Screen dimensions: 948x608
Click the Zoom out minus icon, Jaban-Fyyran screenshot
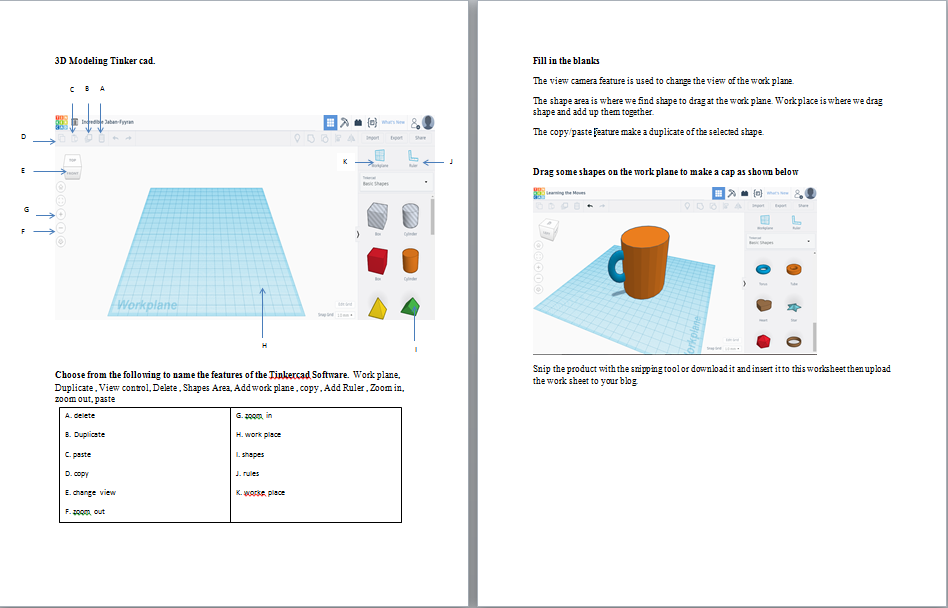click(60, 228)
